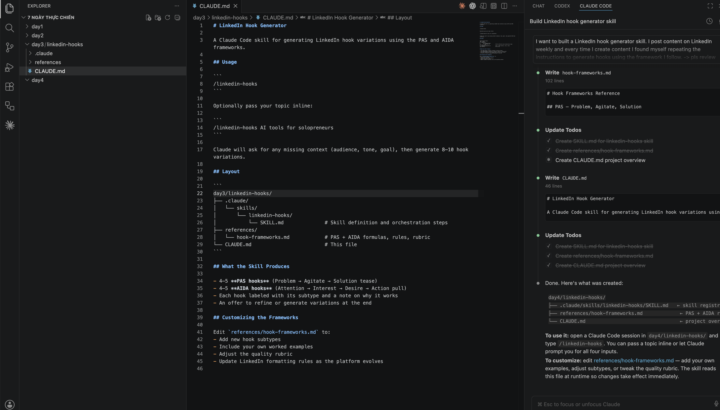Place cursor on line 22 'day3/linkedin-hooks/'
The height and width of the screenshot is (410, 720).
tap(242, 193)
